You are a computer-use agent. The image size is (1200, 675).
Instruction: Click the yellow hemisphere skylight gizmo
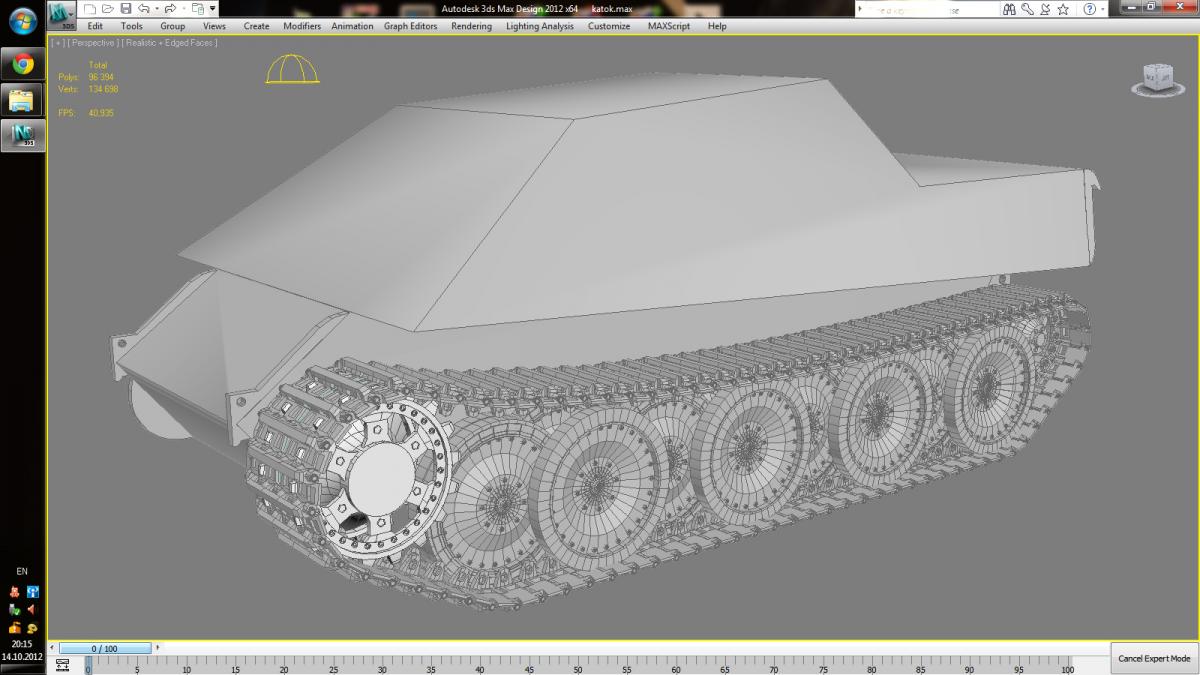(x=292, y=69)
